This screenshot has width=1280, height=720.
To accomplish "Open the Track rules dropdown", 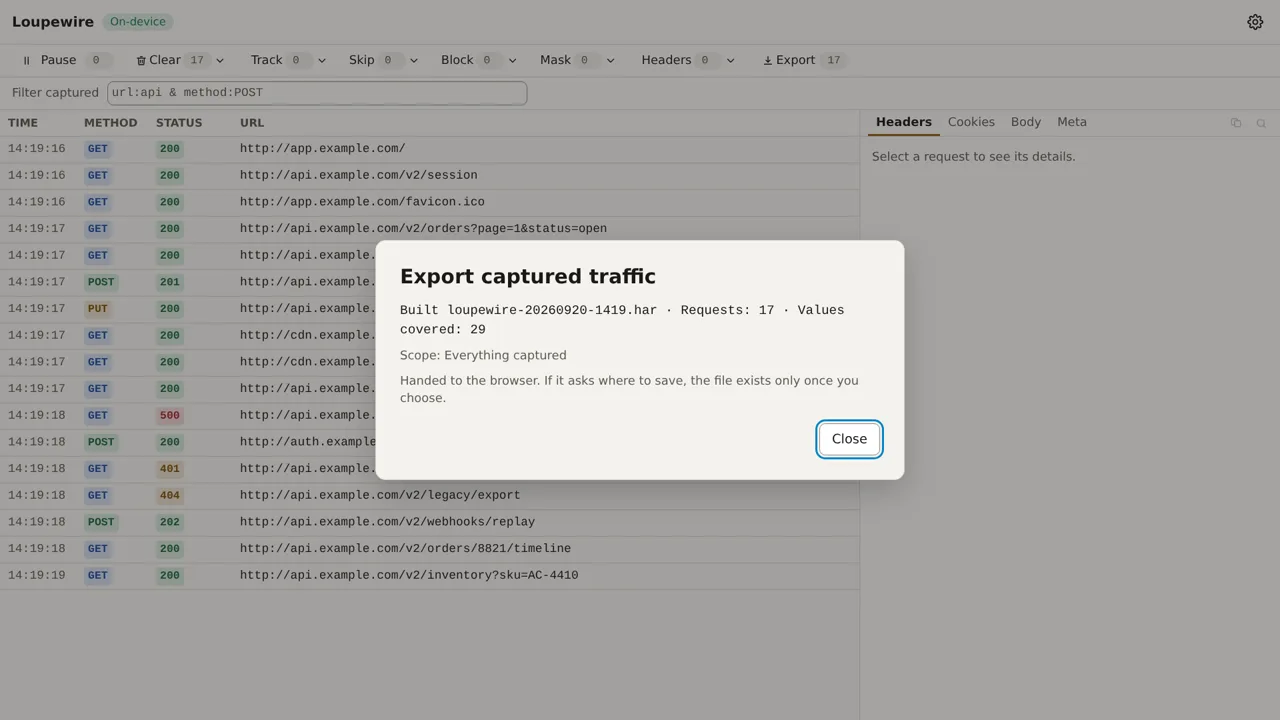I will (x=321, y=60).
